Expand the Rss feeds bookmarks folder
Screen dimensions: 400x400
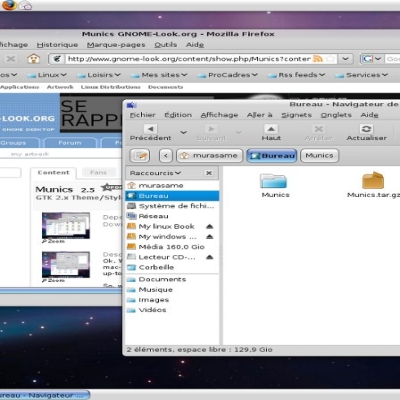coord(297,75)
